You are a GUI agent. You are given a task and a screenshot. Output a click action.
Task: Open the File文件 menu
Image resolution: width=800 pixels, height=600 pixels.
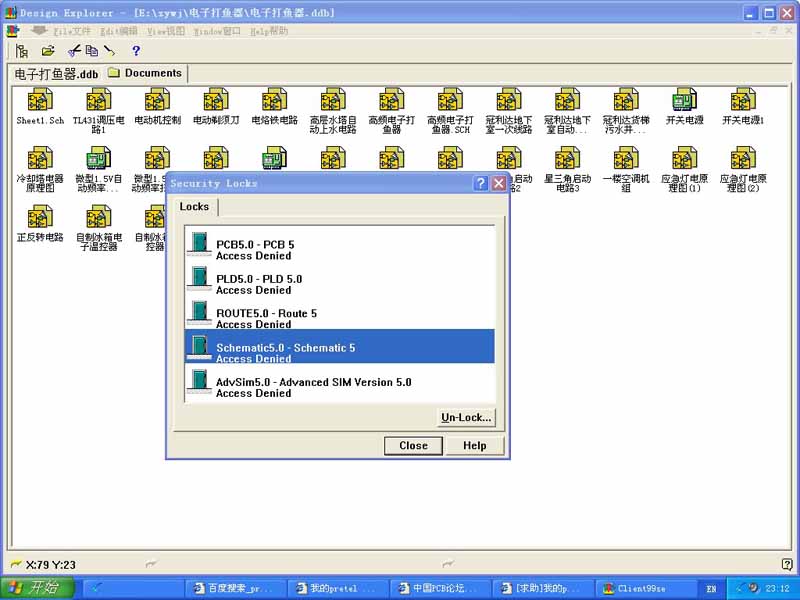72,31
